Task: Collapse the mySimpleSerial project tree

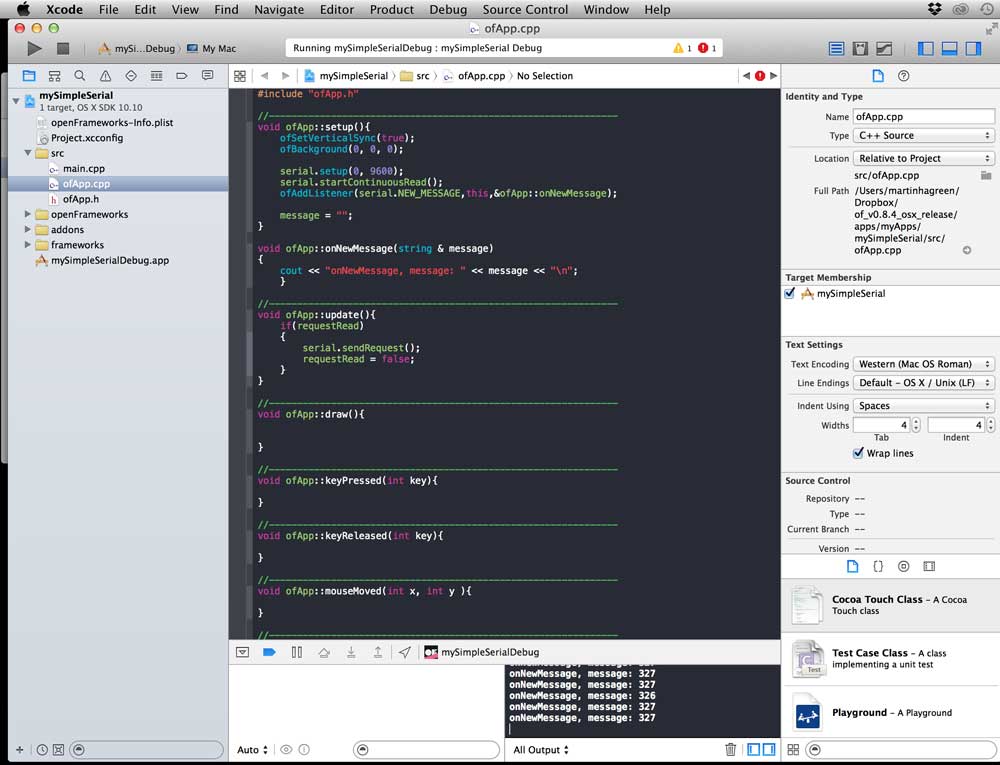Action: tap(16, 101)
